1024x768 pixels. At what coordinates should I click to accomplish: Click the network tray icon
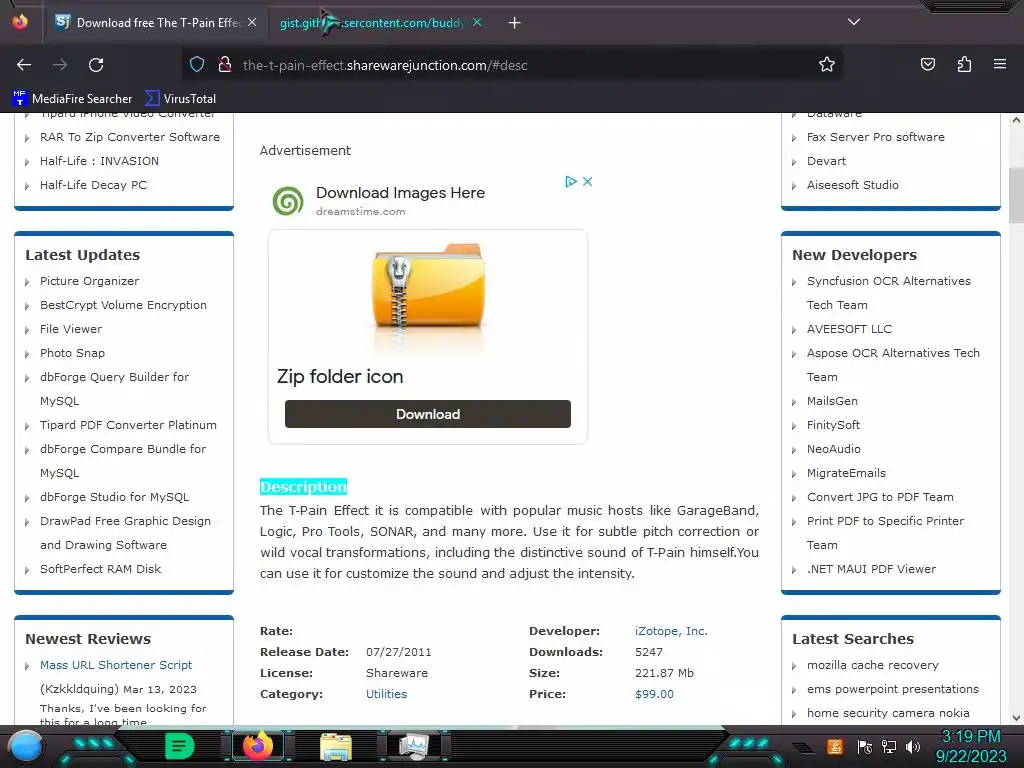tap(889, 746)
